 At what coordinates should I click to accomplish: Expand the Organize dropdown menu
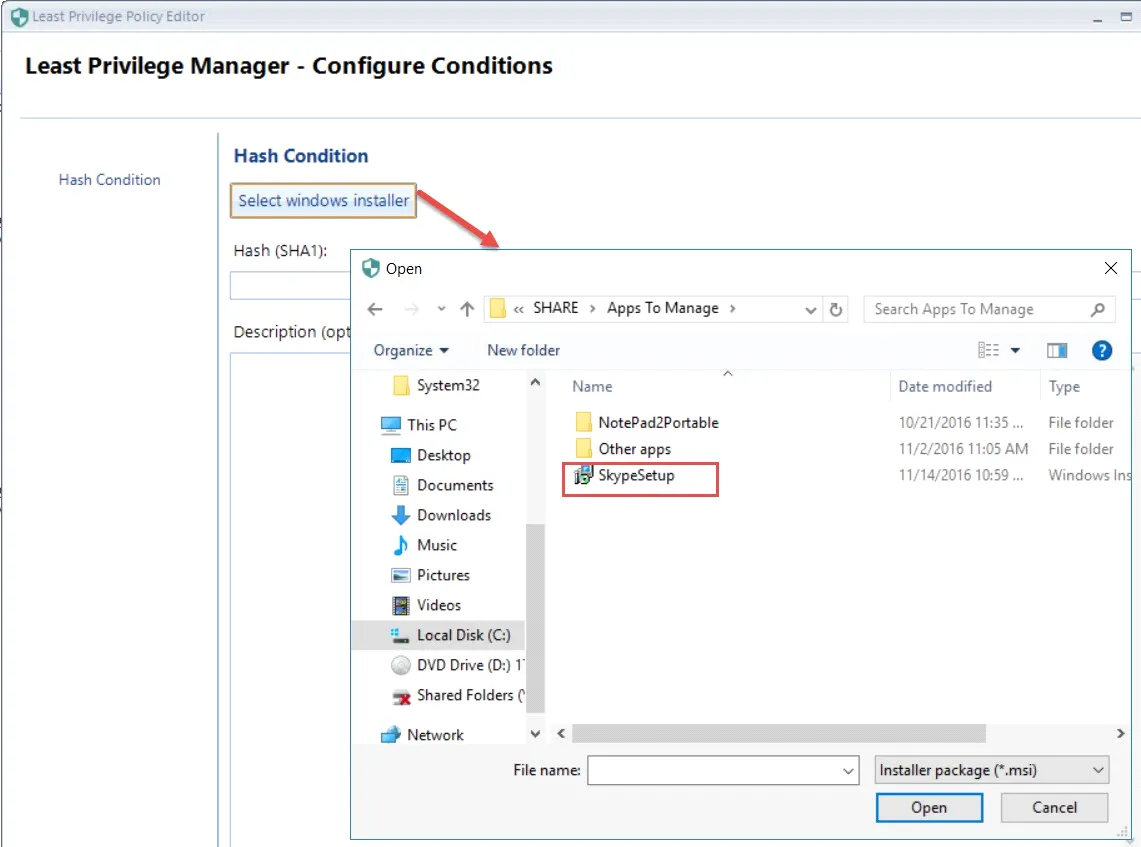click(x=411, y=350)
